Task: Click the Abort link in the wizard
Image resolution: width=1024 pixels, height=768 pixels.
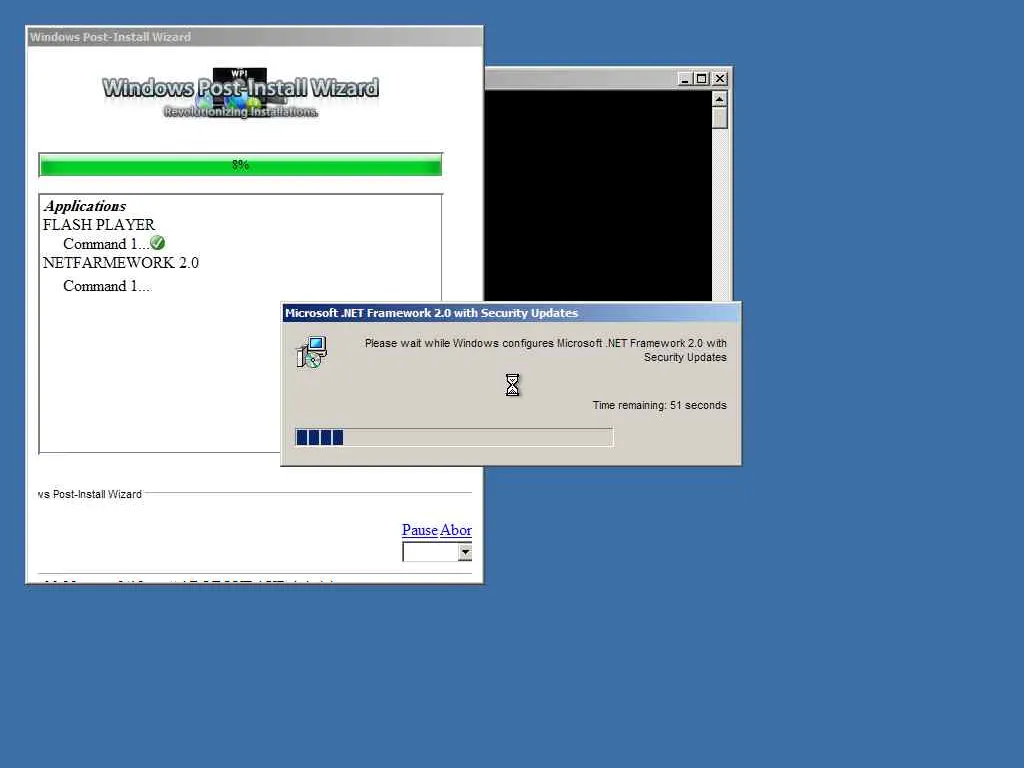Action: pyautogui.click(x=456, y=530)
